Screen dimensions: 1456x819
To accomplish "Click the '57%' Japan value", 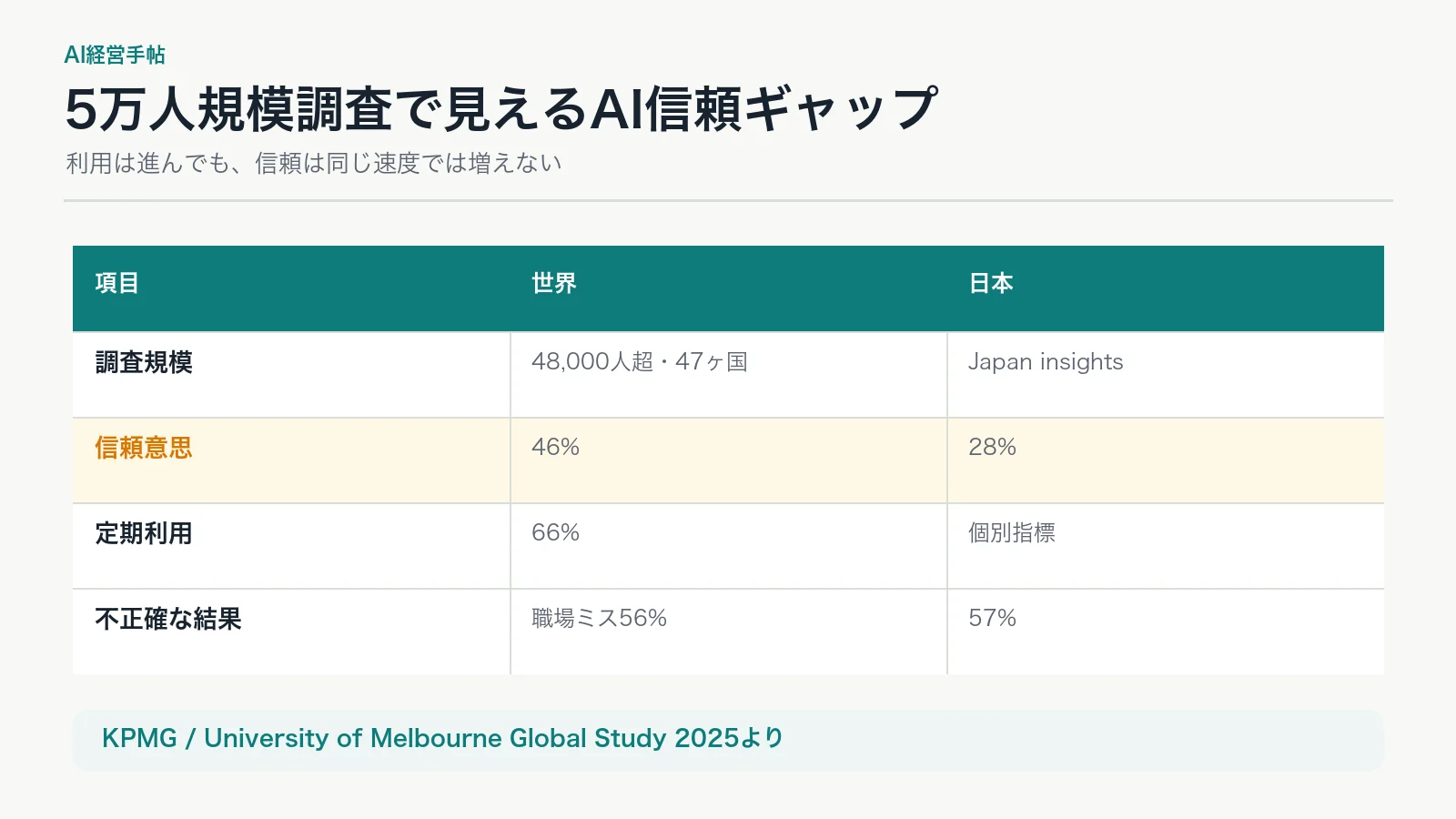I will [x=992, y=618].
